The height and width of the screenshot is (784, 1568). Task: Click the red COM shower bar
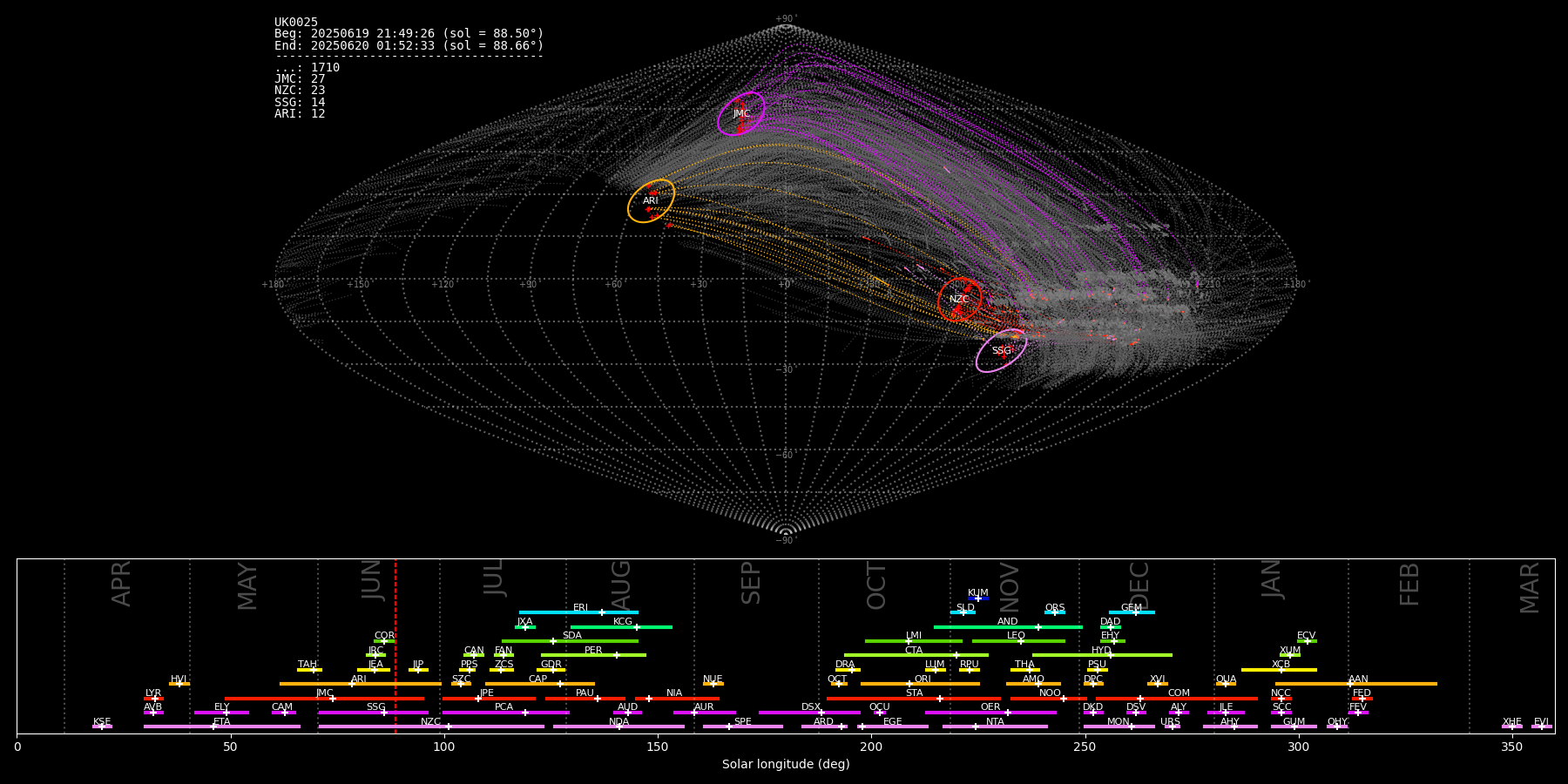click(1177, 699)
